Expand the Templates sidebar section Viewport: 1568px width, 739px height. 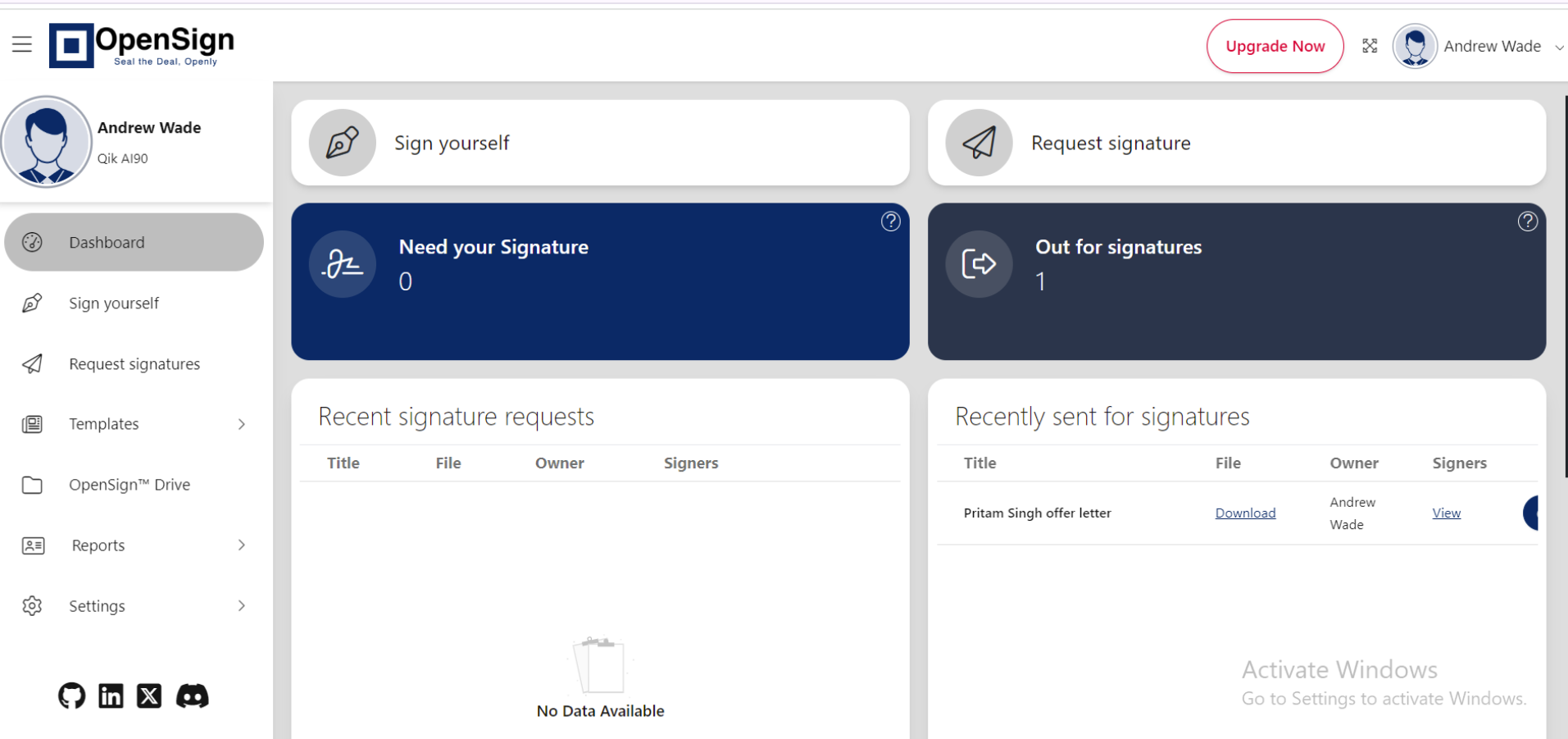pyautogui.click(x=241, y=424)
